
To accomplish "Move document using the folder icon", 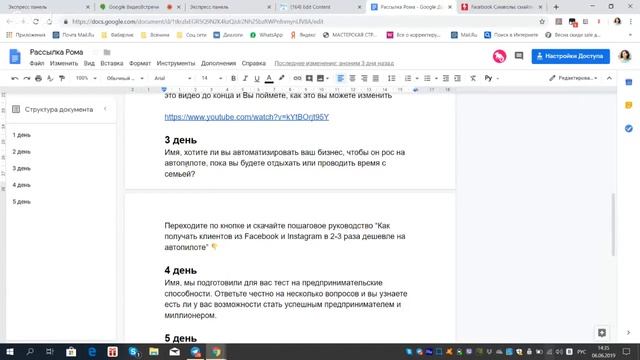I will point(107,52).
